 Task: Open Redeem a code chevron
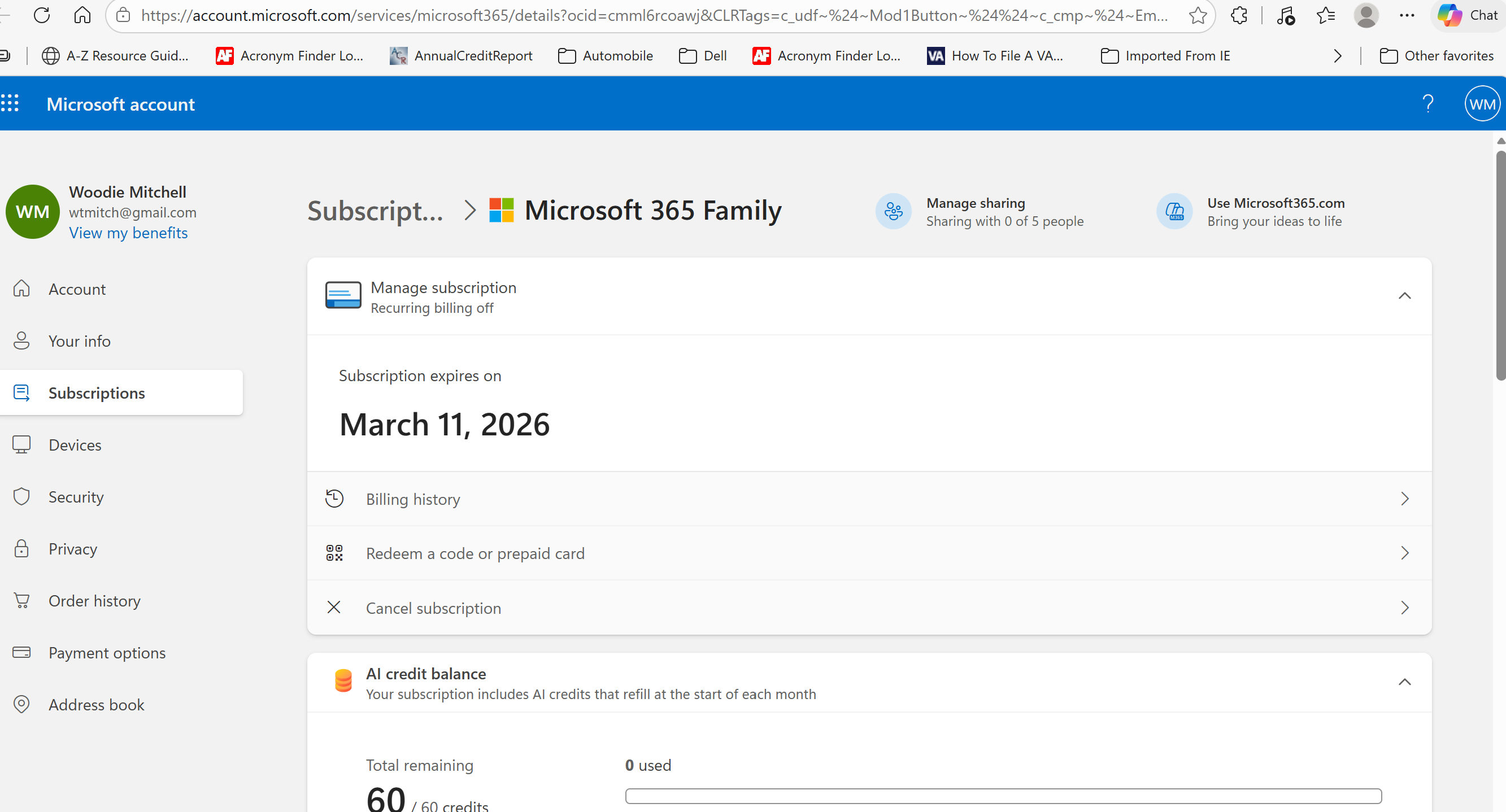[1405, 553]
